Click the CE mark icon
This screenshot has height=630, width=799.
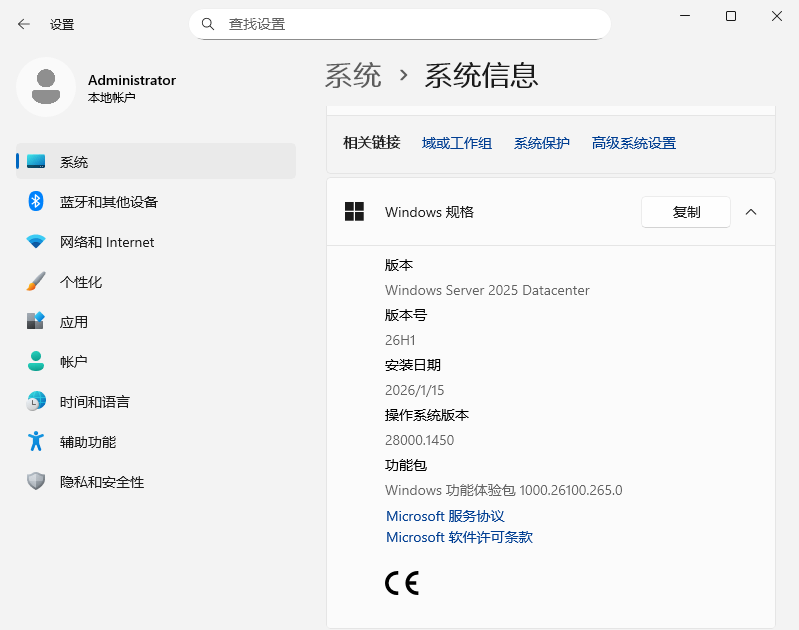[x=402, y=583]
